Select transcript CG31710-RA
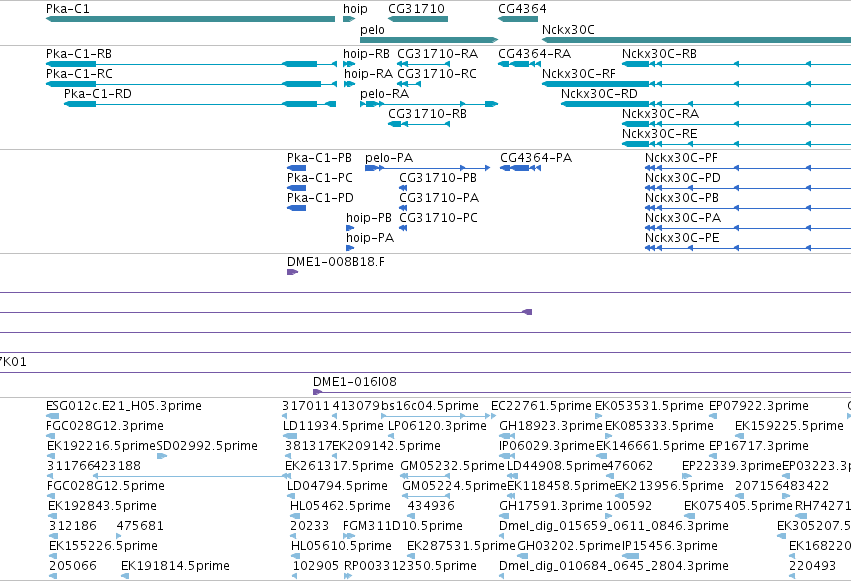Screen dimensions: 851x581 tap(423, 64)
